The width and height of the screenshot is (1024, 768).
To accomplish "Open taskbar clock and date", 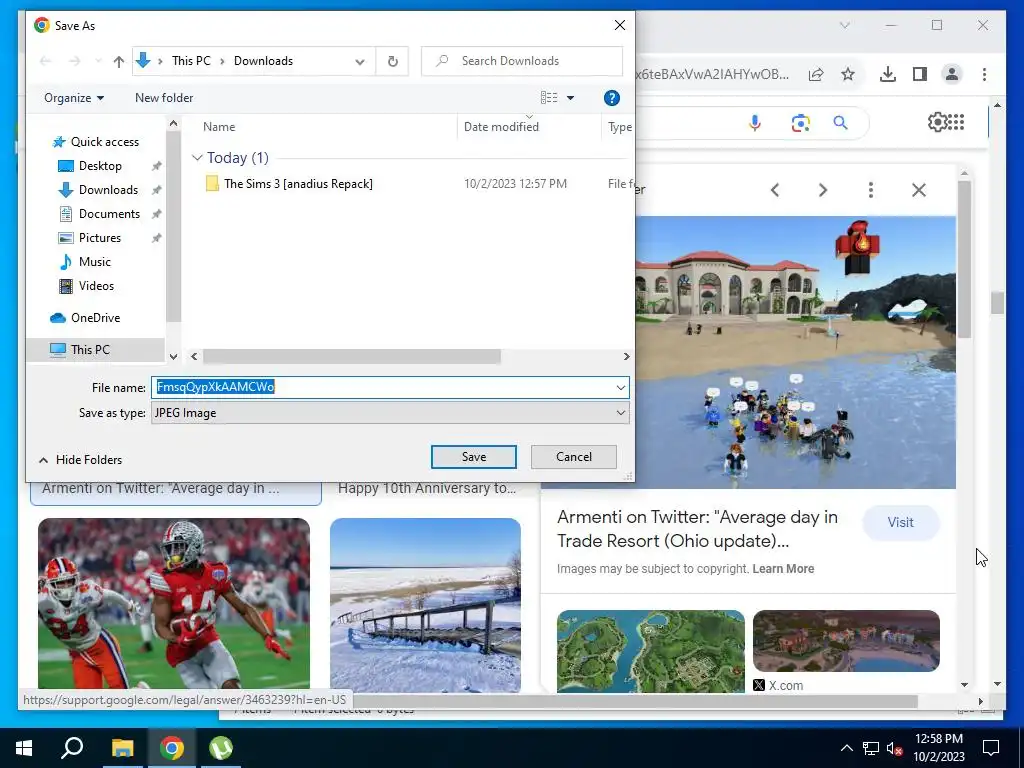I will (938, 748).
